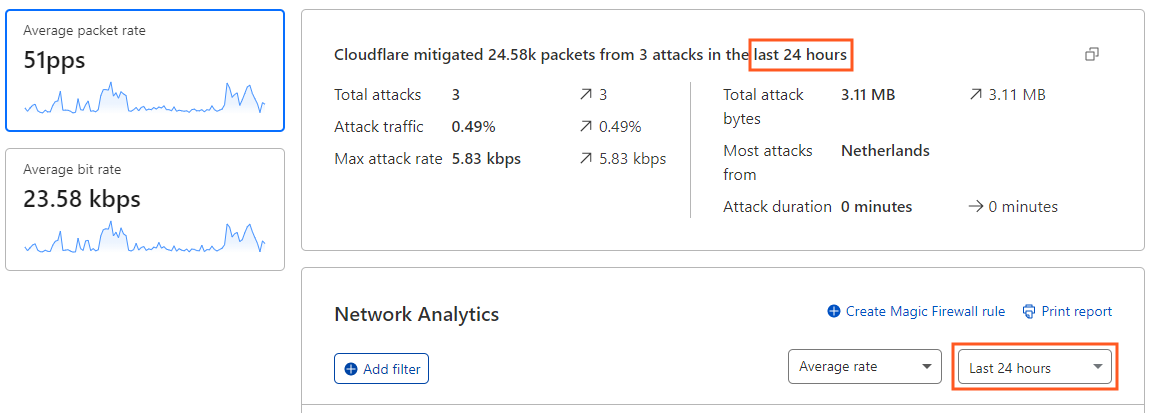Click the Last 24 hours dropdown arrow
The width and height of the screenshot is (1151, 413).
click(1098, 367)
